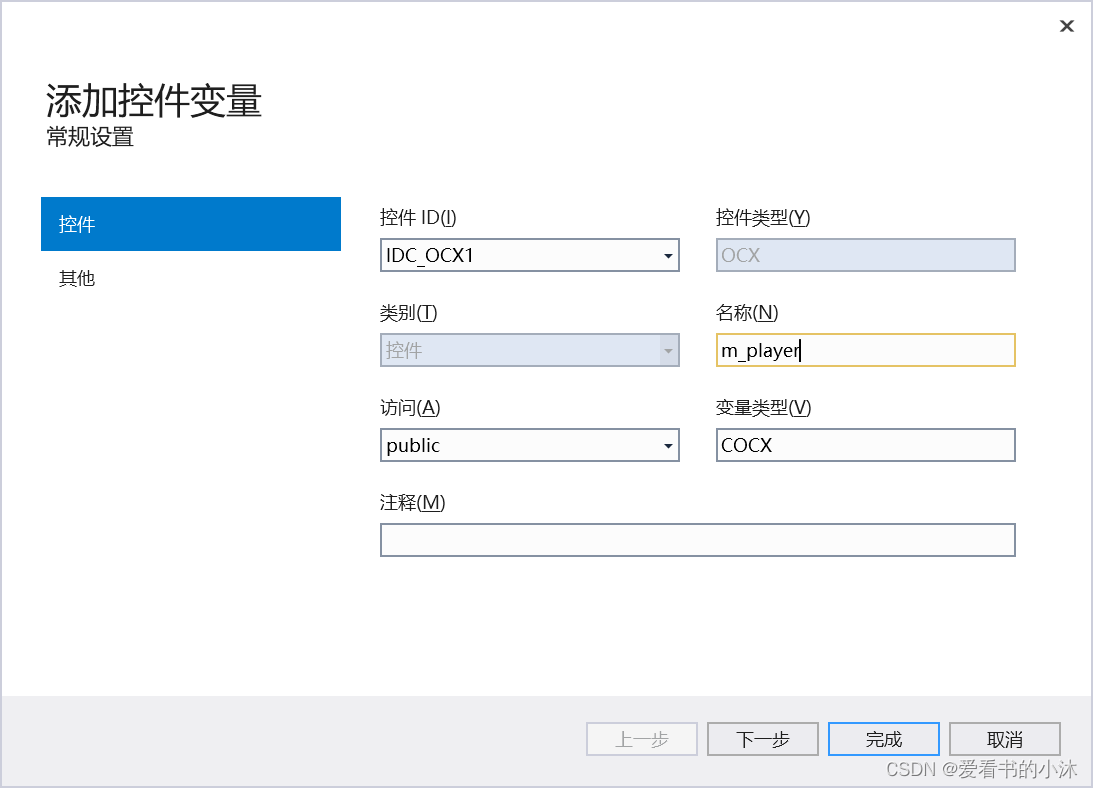Click in the 名称 field containing m_player

866,350
